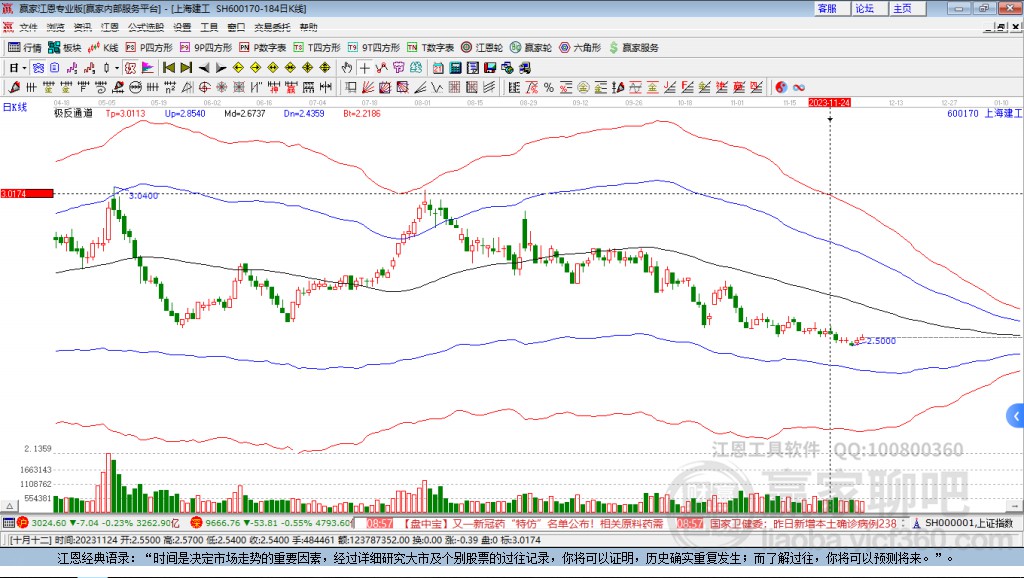Expand the 日 period dropdown arrow
The image size is (1024, 578).
point(24,67)
